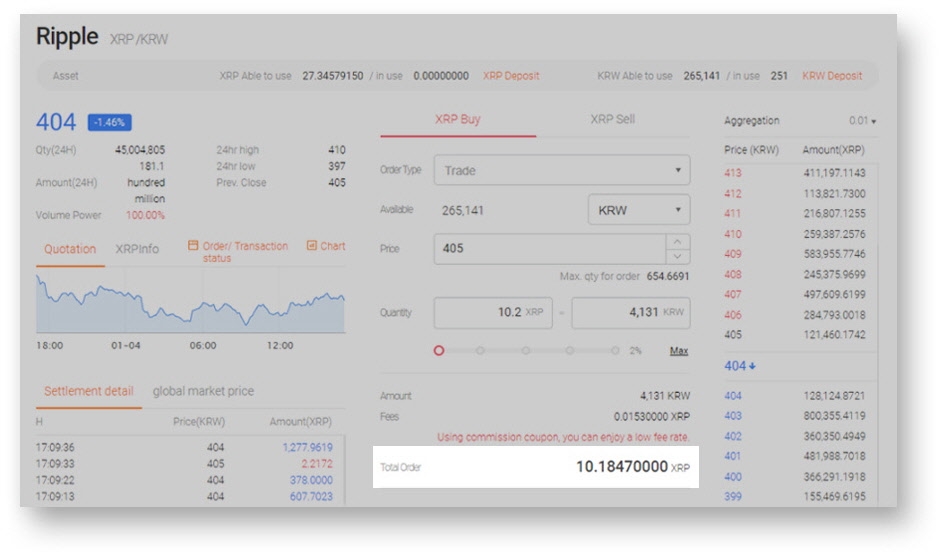This screenshot has width=947, height=557.
Task: Click the commission coupon notice text
Action: (x=563, y=437)
